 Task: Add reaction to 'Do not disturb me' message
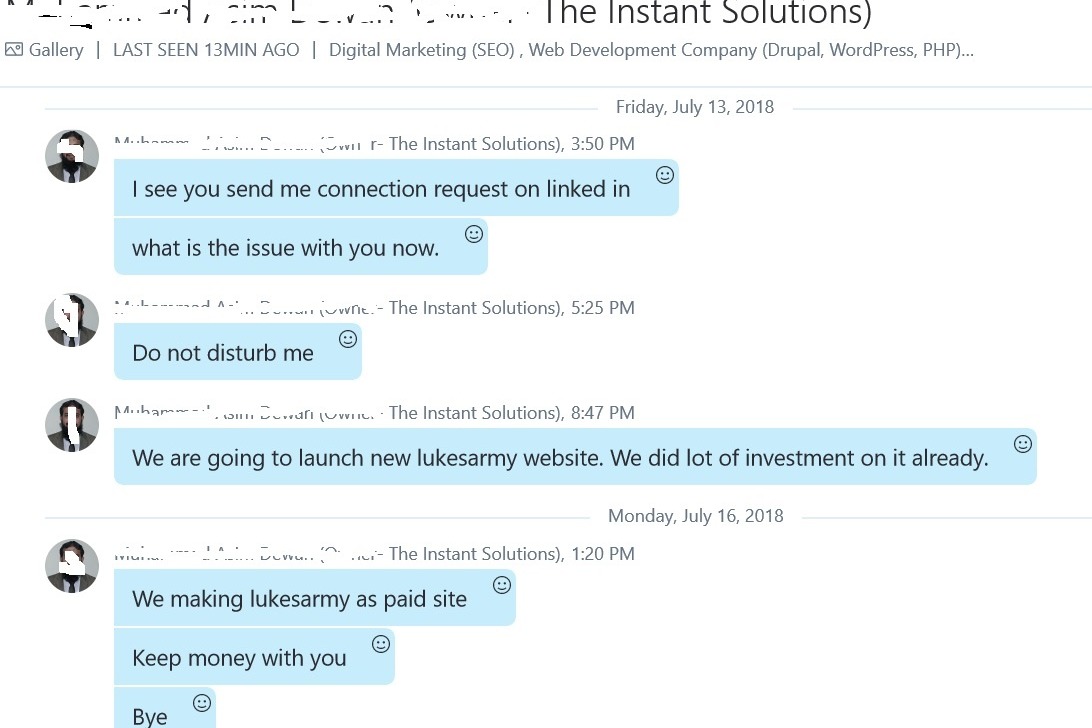[348, 339]
